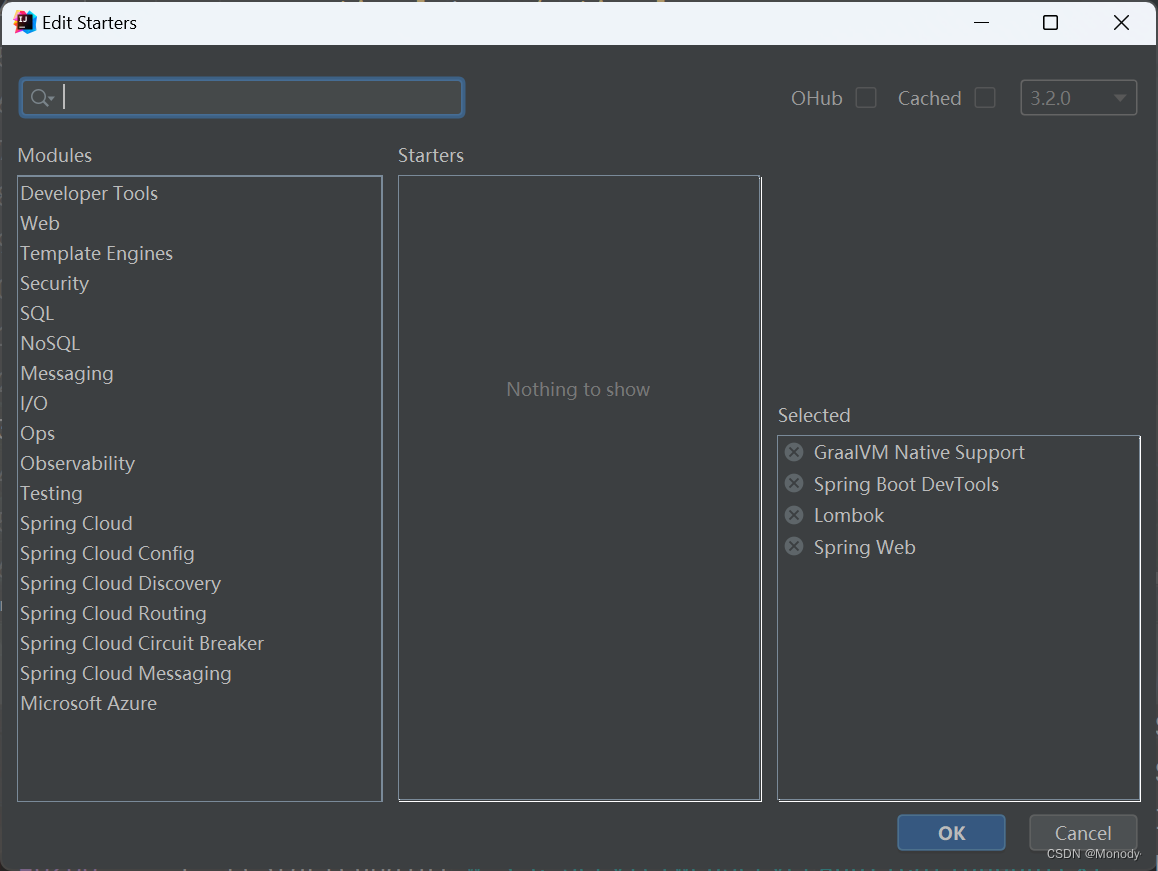Click the IntelliJ icon in title bar

point(24,22)
